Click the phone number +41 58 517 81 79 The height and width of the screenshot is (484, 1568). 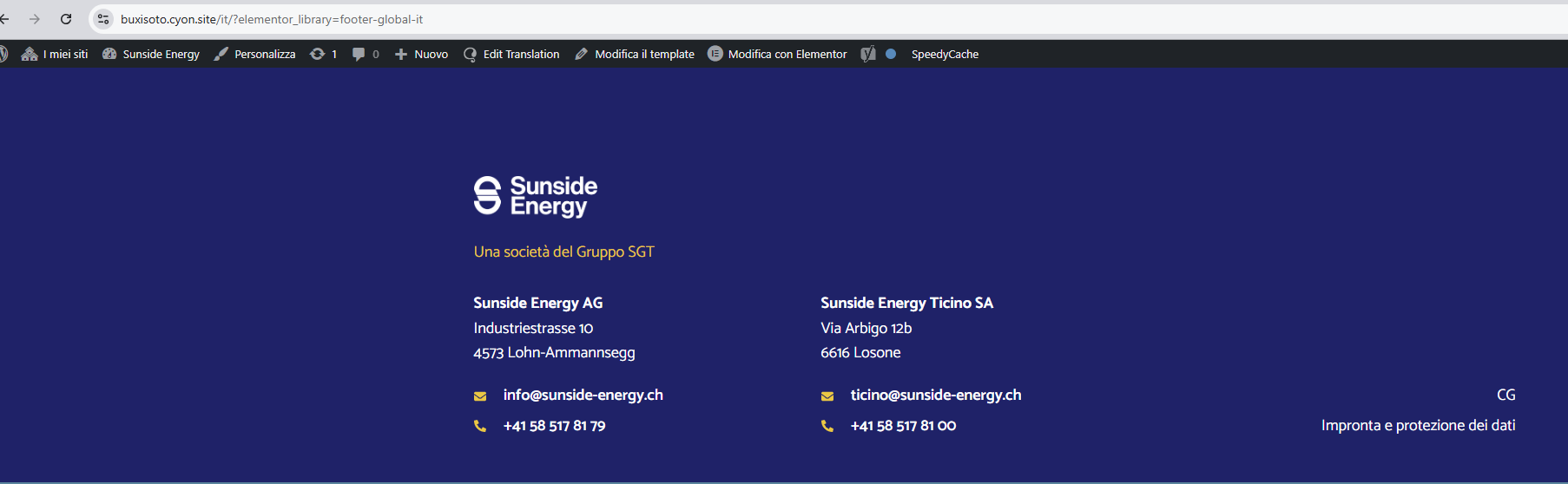point(554,426)
